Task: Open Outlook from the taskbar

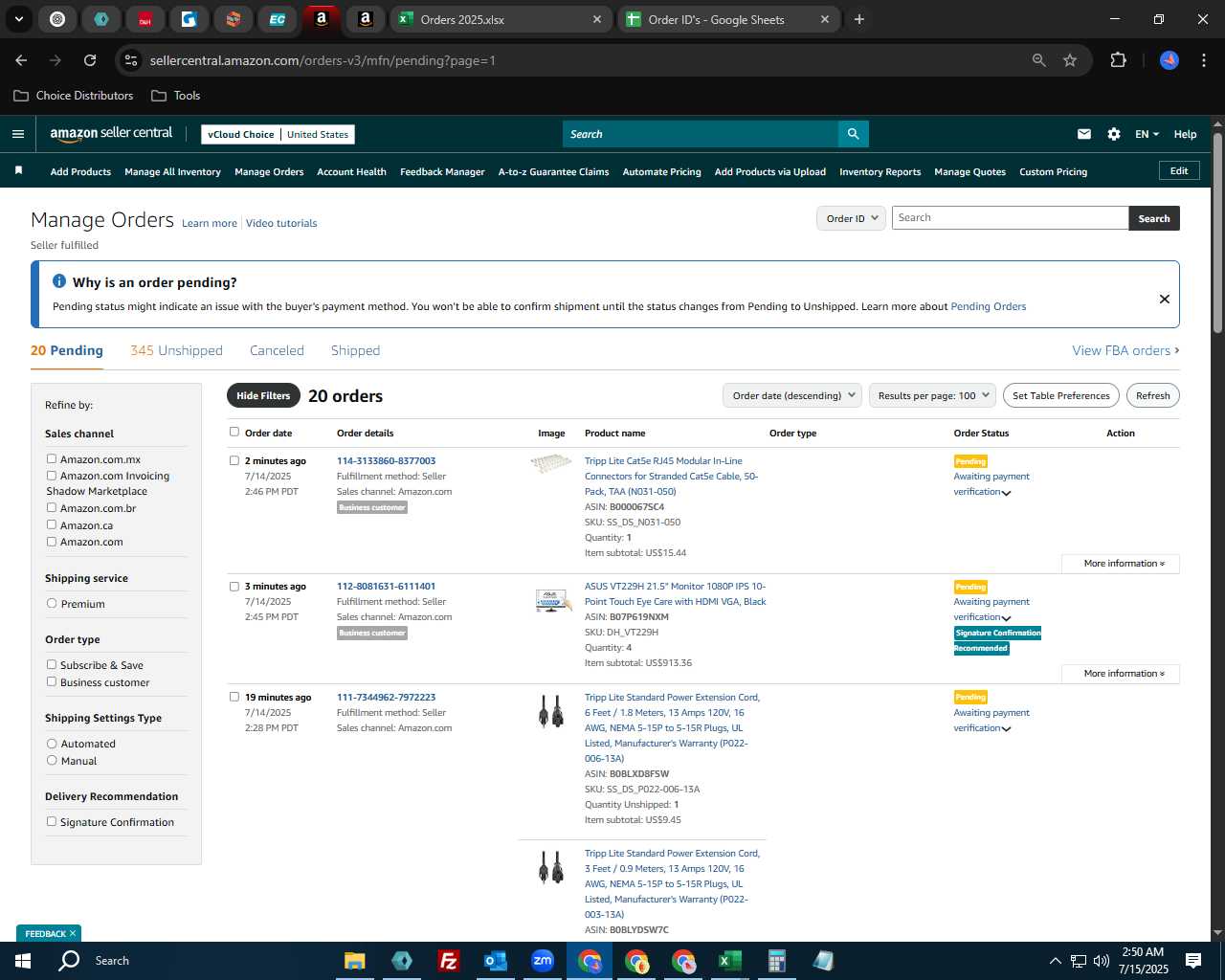Action: coord(495,961)
